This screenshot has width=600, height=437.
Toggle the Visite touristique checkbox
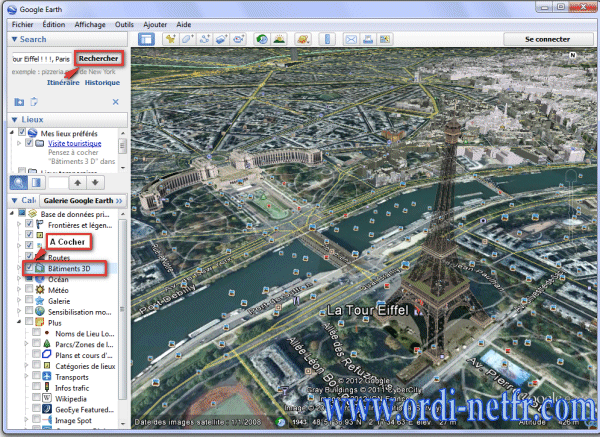pos(29,142)
